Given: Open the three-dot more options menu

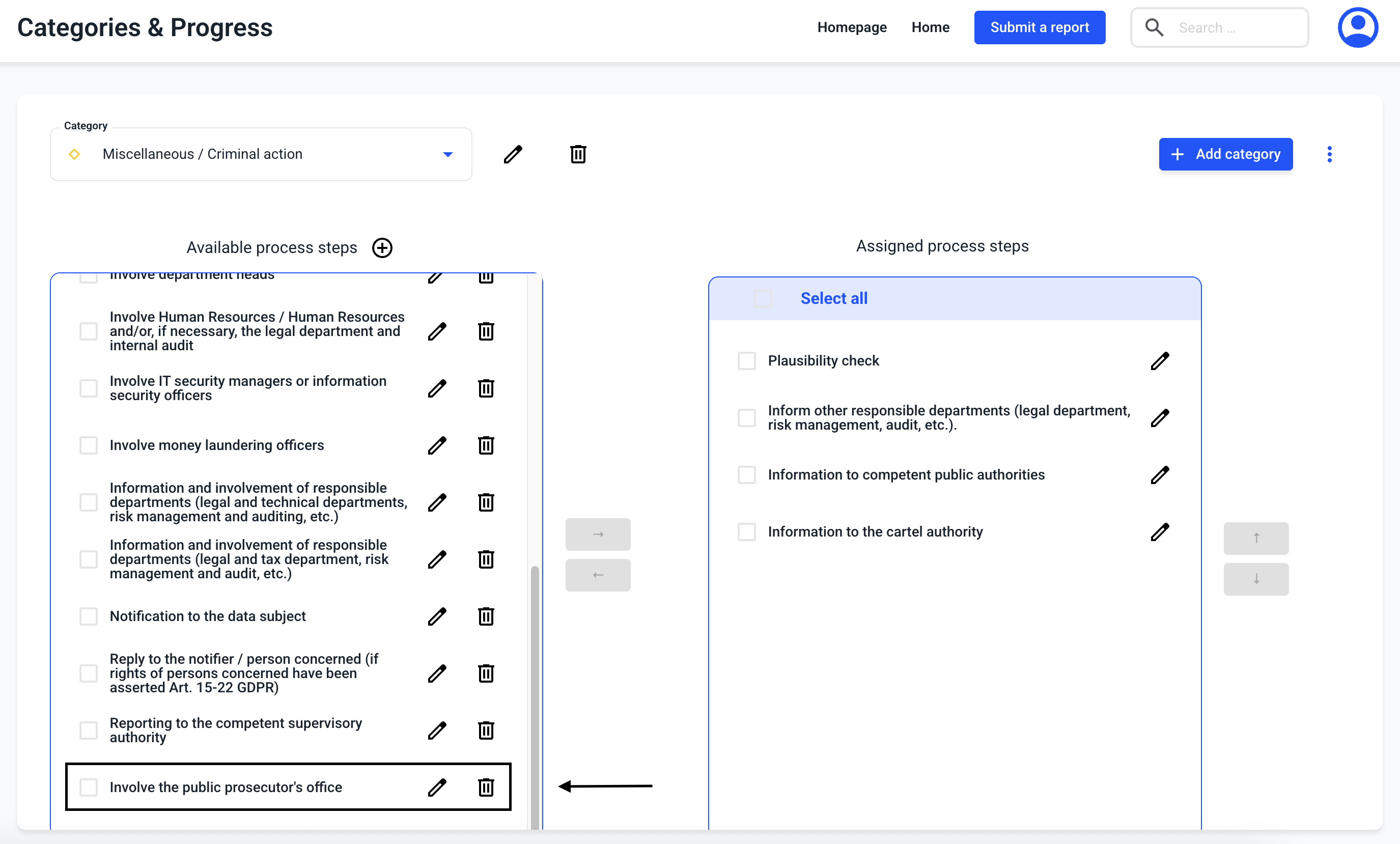Looking at the screenshot, I should (1329, 154).
